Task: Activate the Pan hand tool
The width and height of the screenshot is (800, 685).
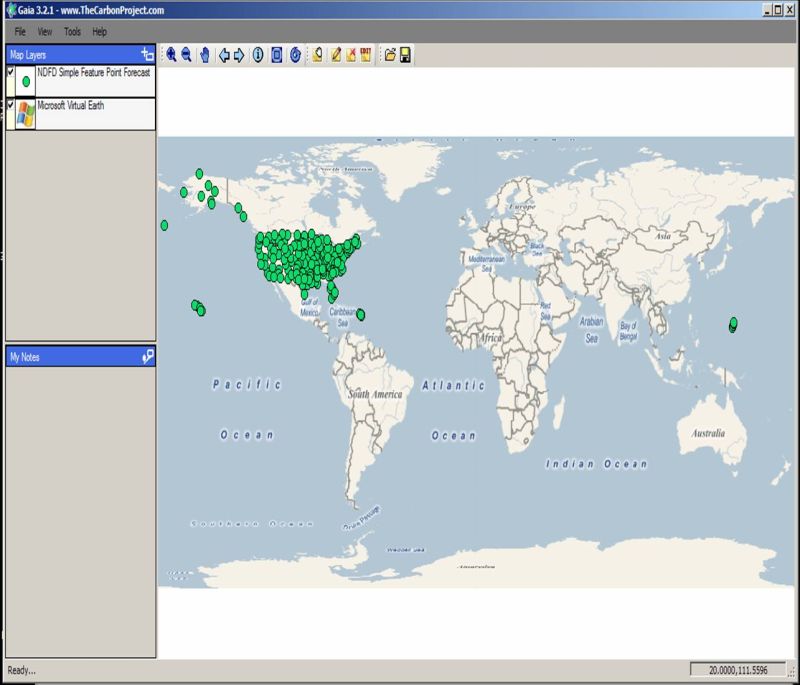Action: point(205,55)
